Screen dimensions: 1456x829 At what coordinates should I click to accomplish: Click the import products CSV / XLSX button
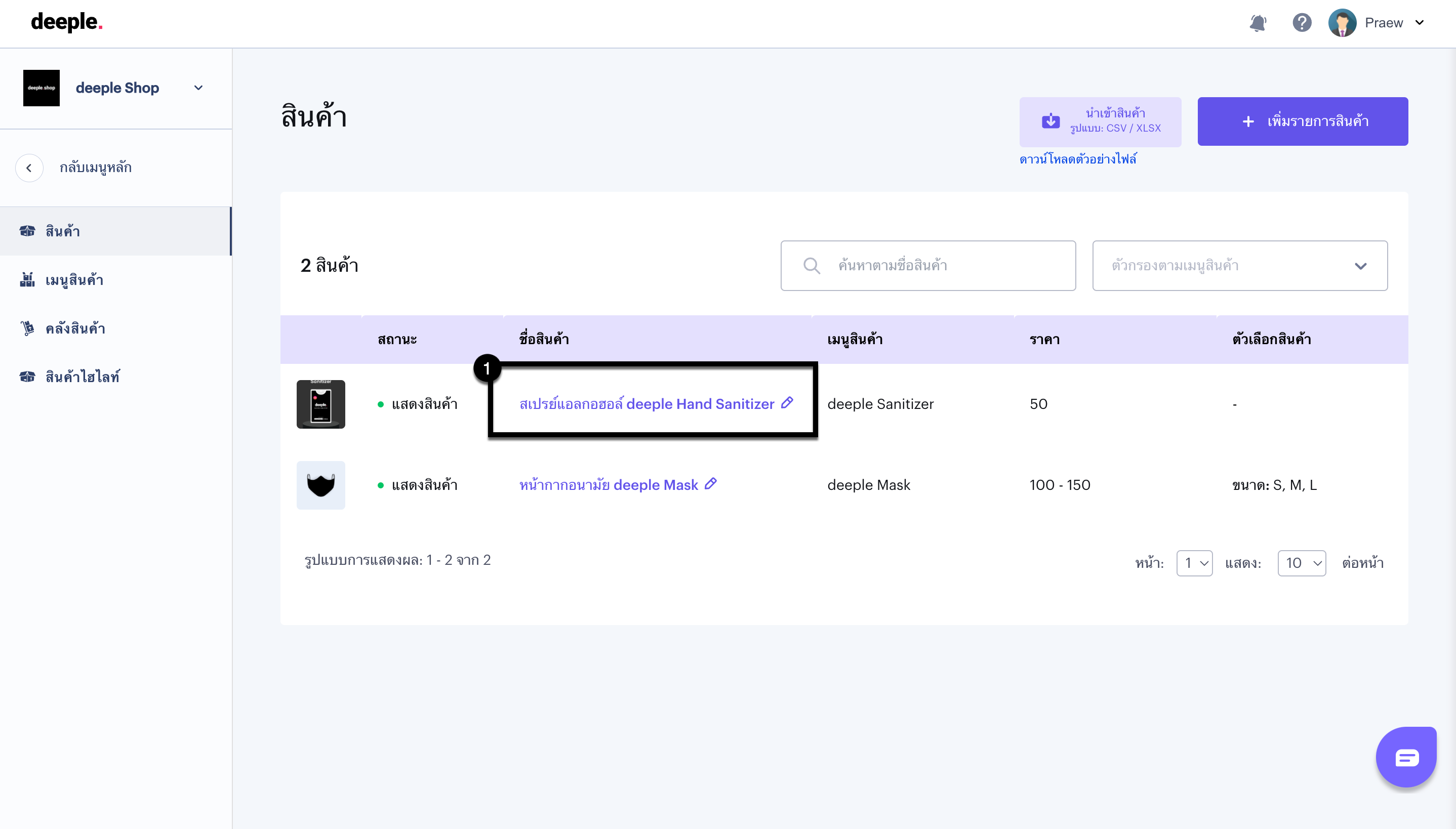coord(1100,121)
